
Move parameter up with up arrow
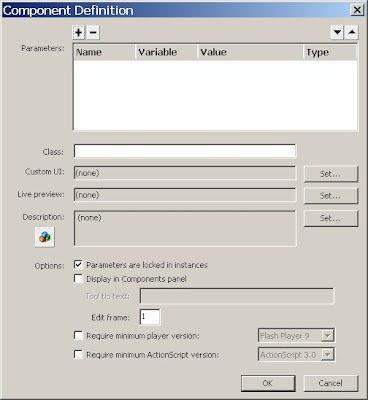[x=352, y=32]
